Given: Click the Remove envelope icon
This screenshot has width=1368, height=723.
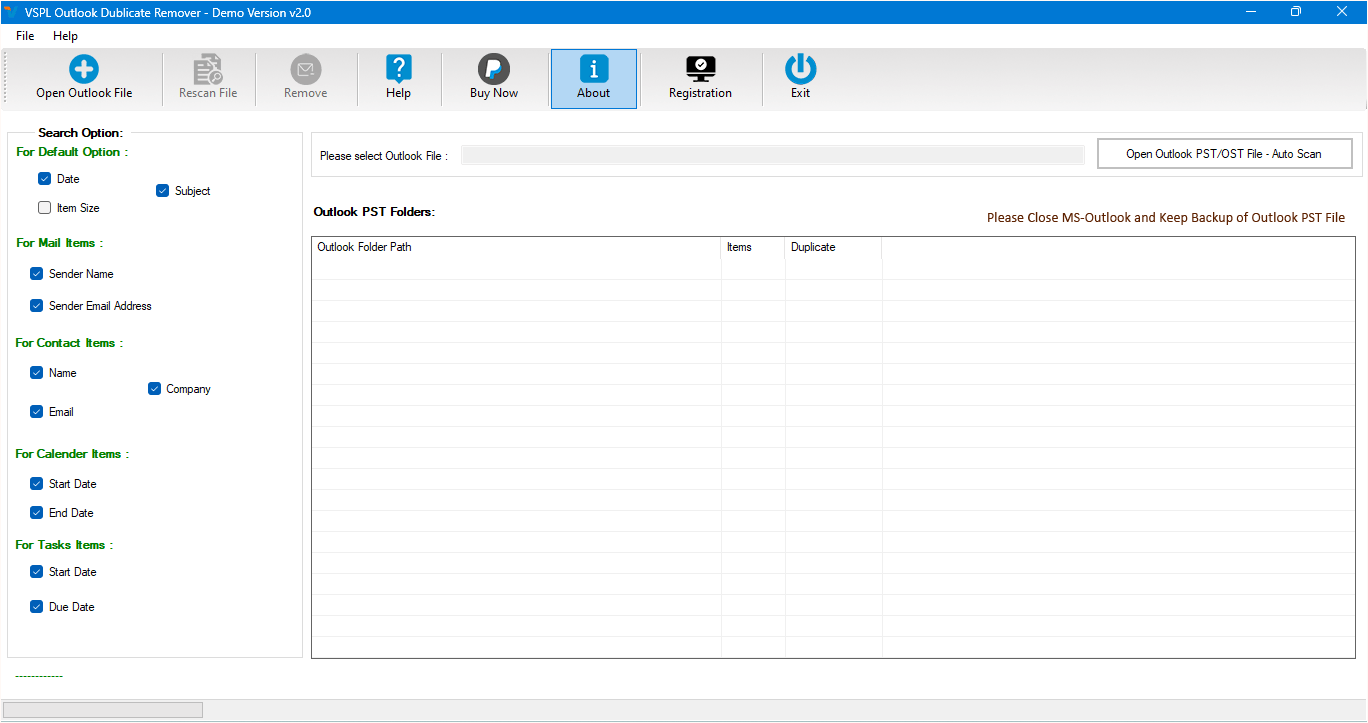Looking at the screenshot, I should point(306,69).
